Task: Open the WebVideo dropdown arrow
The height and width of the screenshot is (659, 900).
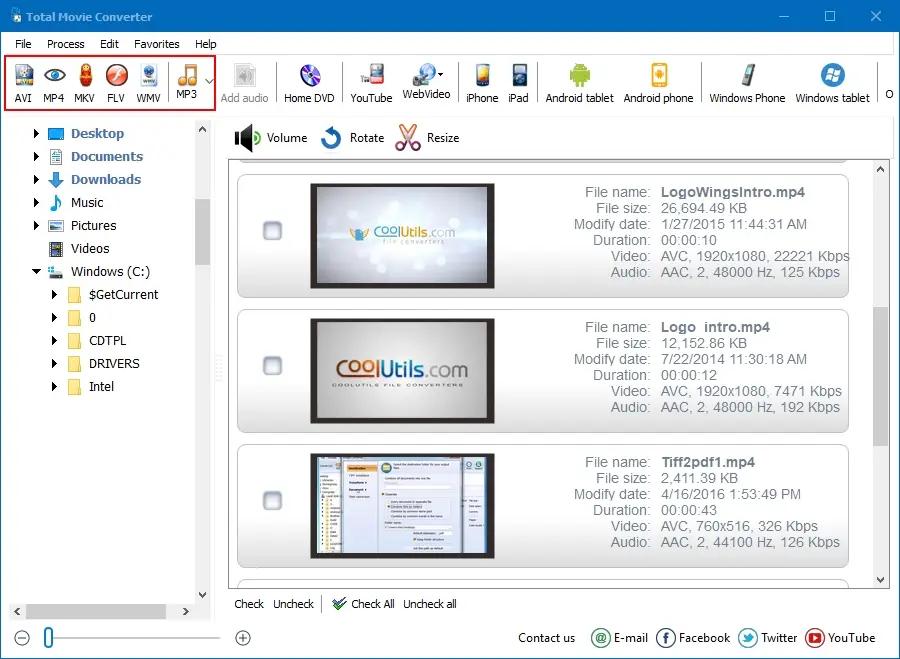Action: point(440,75)
